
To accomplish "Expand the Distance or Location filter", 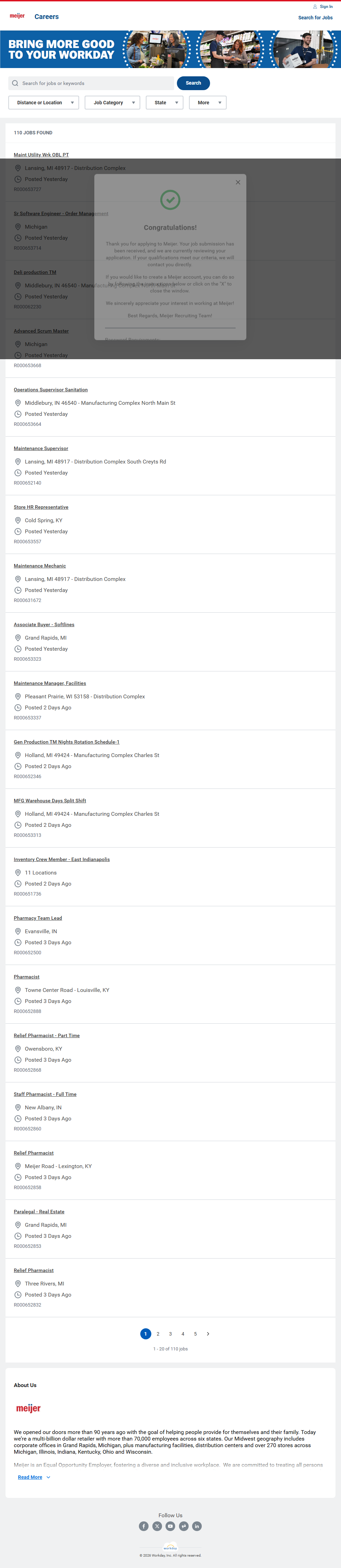I will click(x=44, y=103).
